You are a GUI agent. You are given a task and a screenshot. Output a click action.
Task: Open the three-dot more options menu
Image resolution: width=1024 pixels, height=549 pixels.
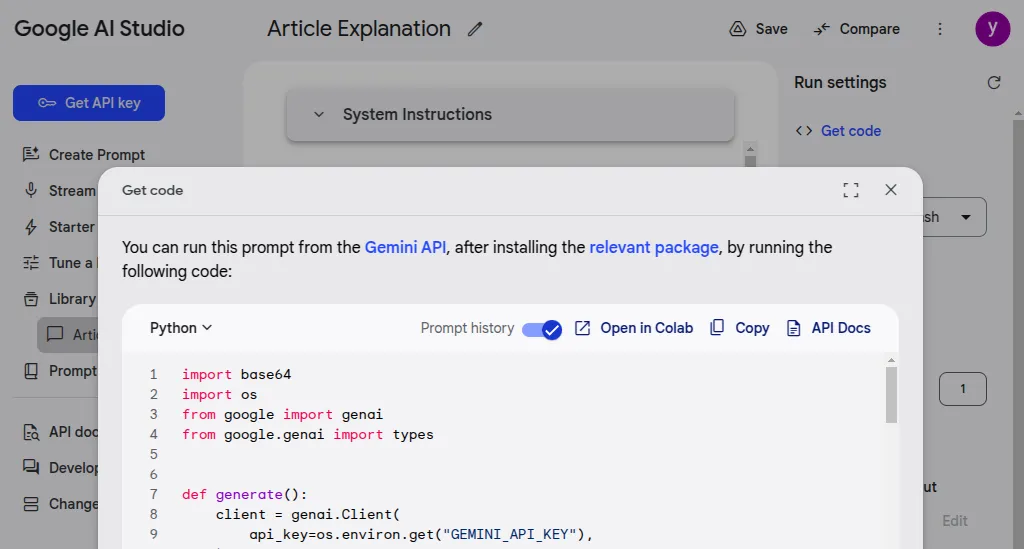tap(940, 29)
